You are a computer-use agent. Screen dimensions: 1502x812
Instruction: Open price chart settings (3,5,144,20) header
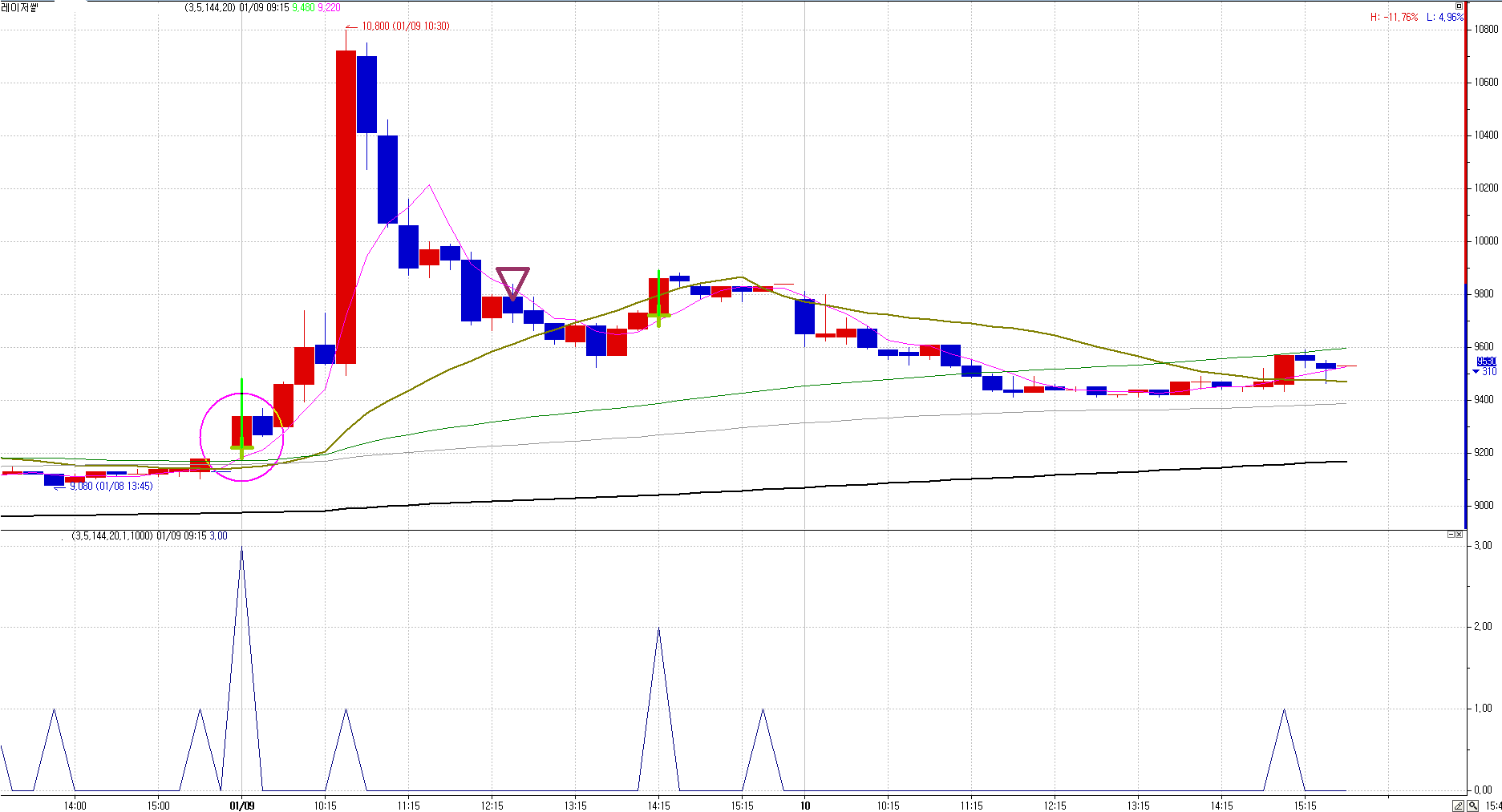(x=209, y=7)
